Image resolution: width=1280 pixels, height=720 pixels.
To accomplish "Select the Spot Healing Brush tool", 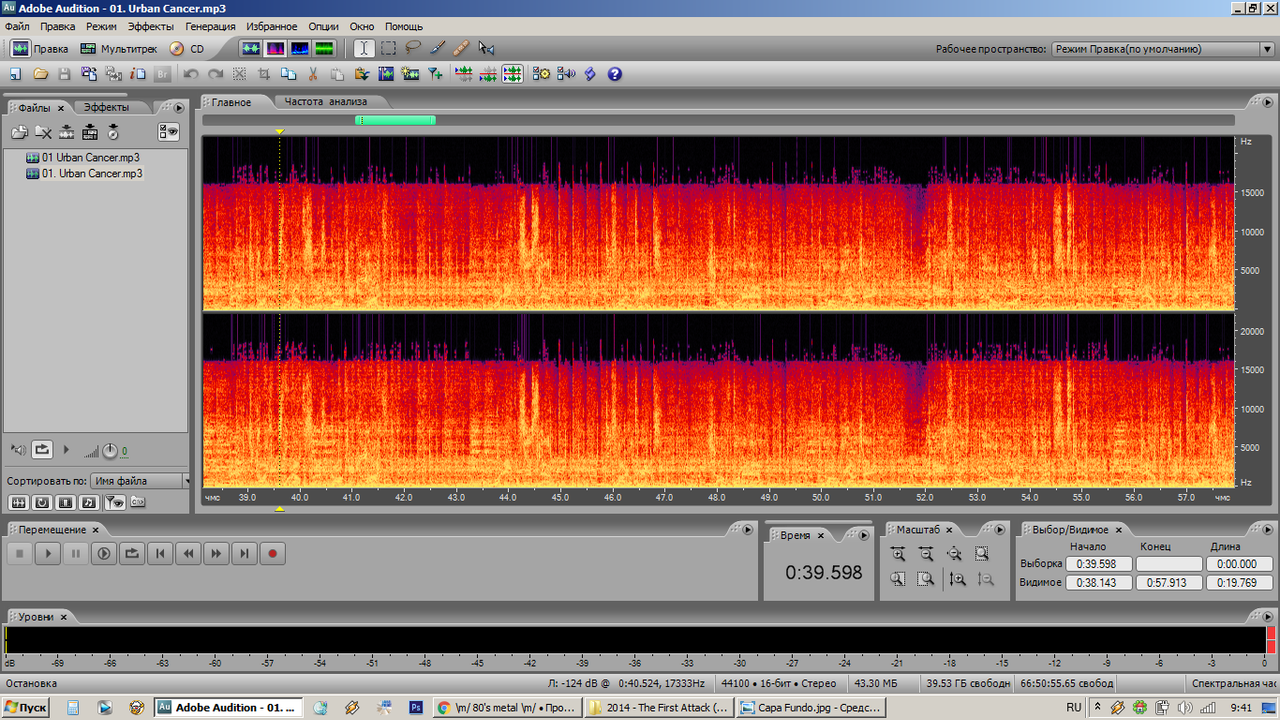I will (461, 48).
